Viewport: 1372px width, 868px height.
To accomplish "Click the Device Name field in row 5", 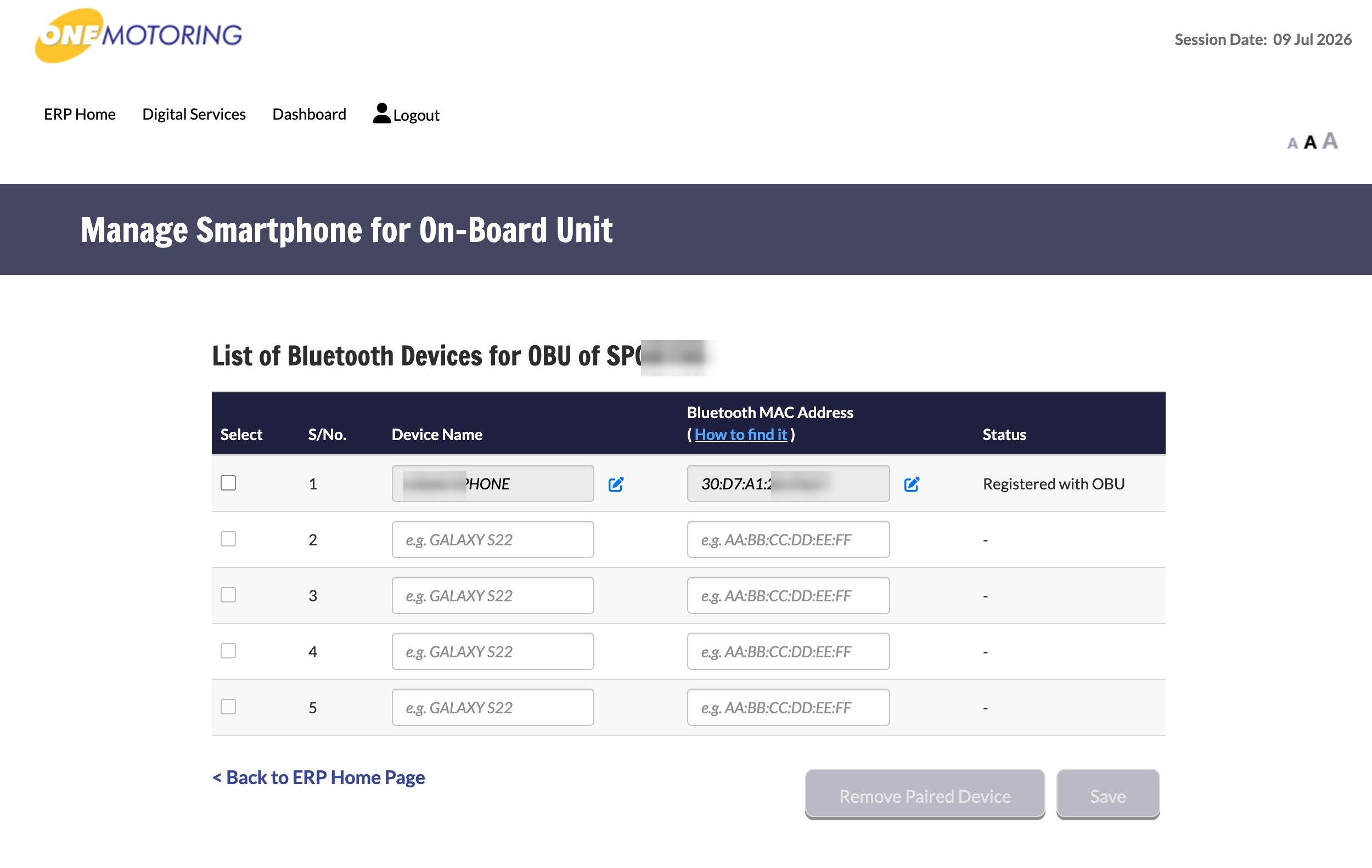I will coord(493,707).
